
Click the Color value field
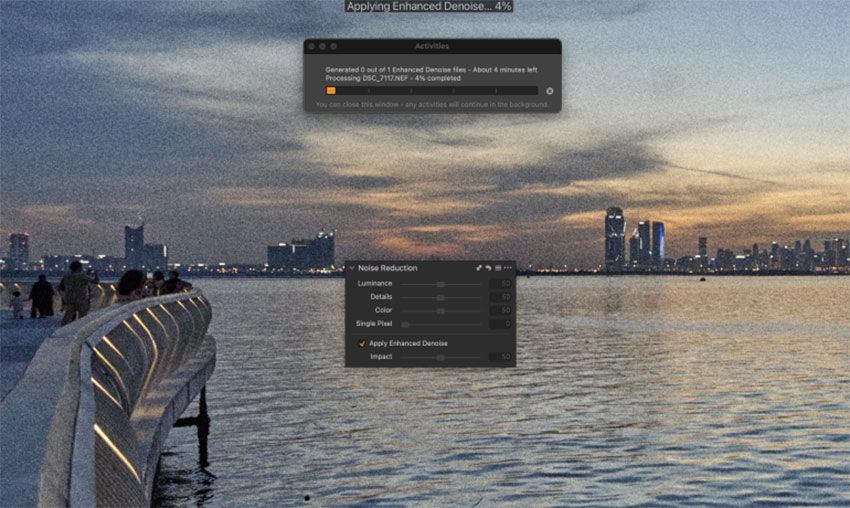tap(500, 310)
